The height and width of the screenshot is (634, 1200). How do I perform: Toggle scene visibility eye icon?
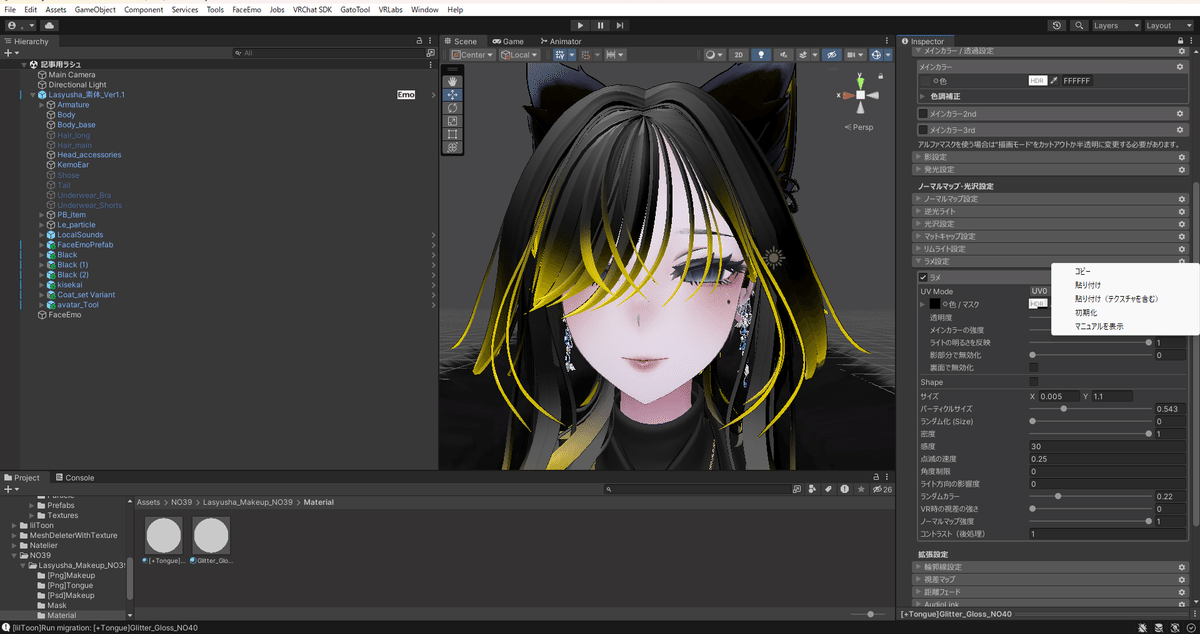830,55
